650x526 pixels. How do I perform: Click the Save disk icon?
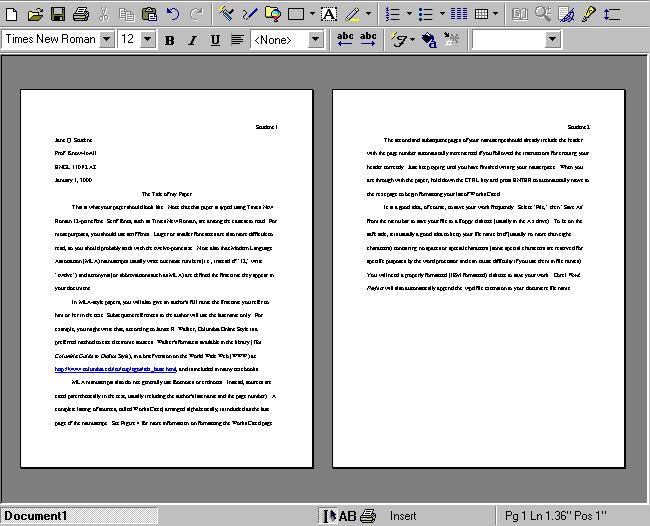tap(58, 14)
